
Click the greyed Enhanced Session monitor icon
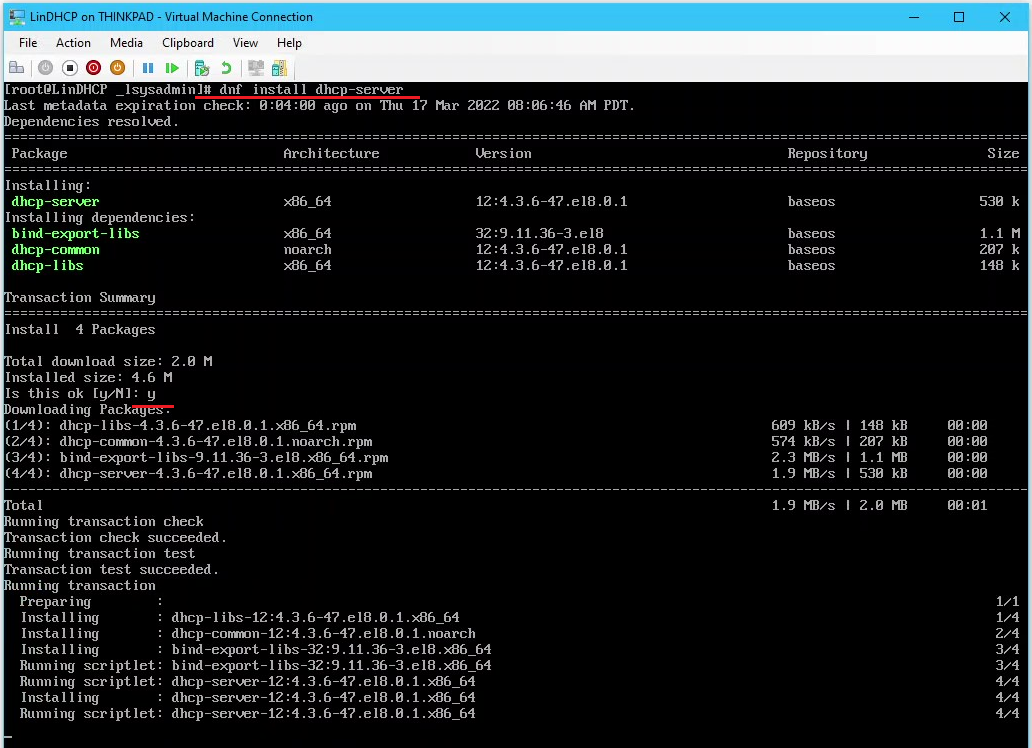point(256,68)
